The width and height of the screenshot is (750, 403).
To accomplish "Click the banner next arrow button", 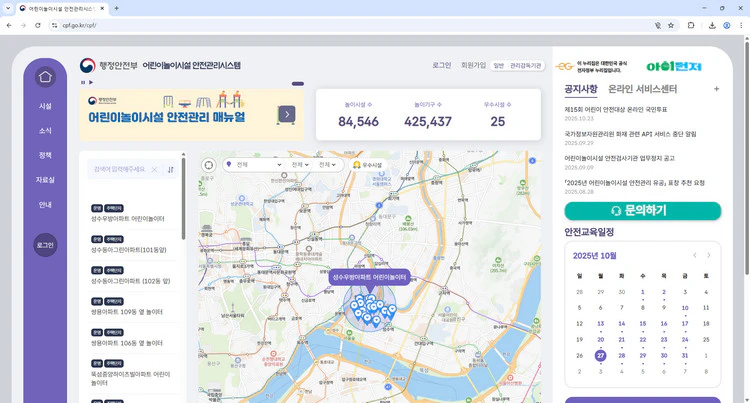I will click(x=287, y=114).
